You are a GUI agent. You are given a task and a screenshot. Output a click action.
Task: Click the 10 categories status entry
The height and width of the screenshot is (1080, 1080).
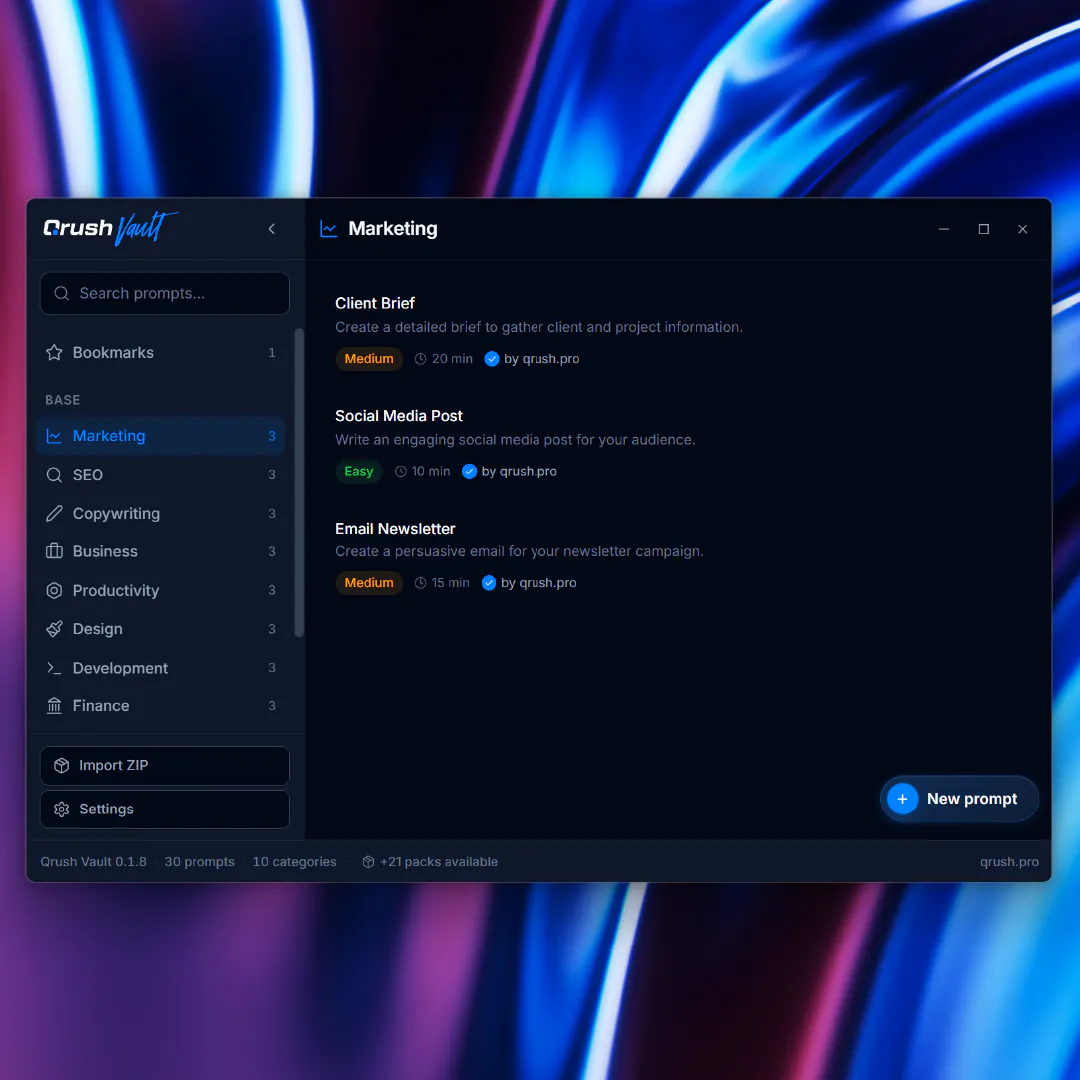(295, 862)
